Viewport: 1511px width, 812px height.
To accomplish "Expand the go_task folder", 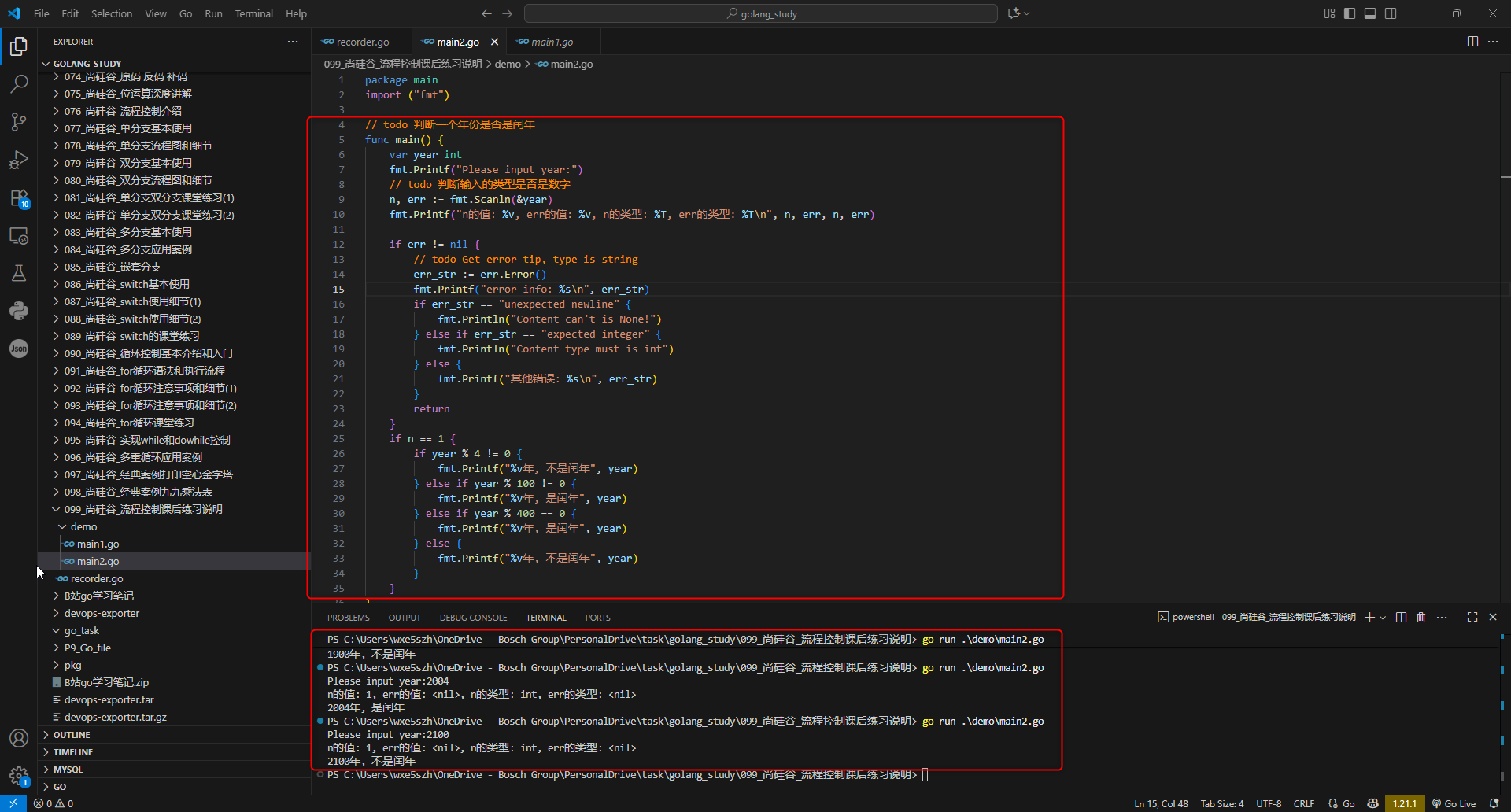I will pyautogui.click(x=174, y=631).
